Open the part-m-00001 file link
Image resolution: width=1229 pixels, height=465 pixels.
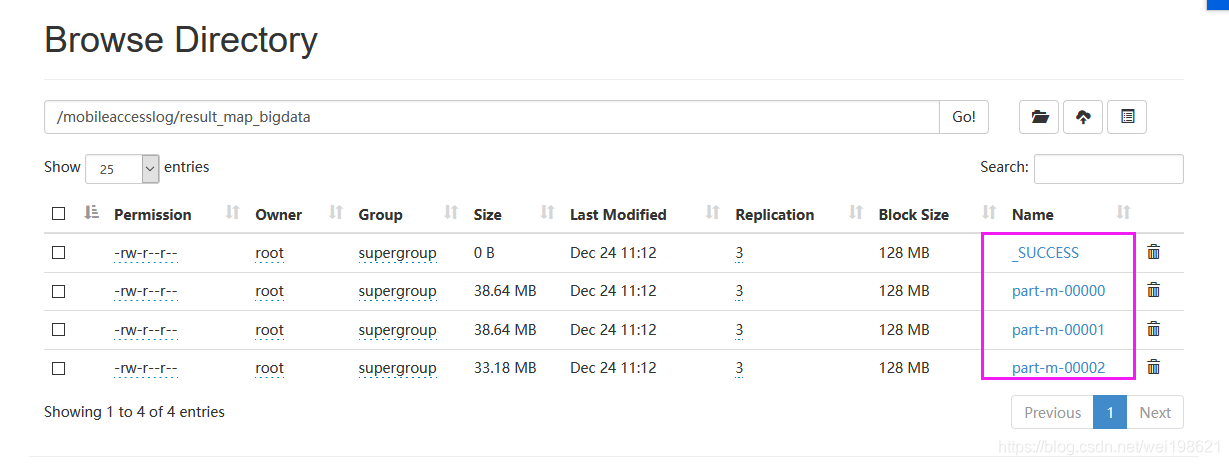coord(1058,330)
